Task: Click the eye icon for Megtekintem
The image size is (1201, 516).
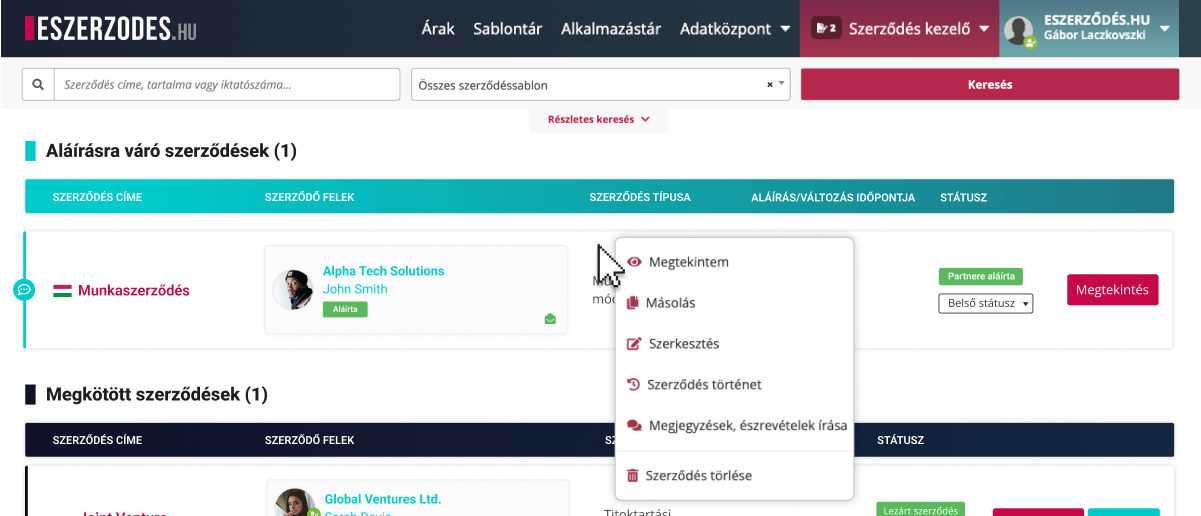Action: [634, 262]
